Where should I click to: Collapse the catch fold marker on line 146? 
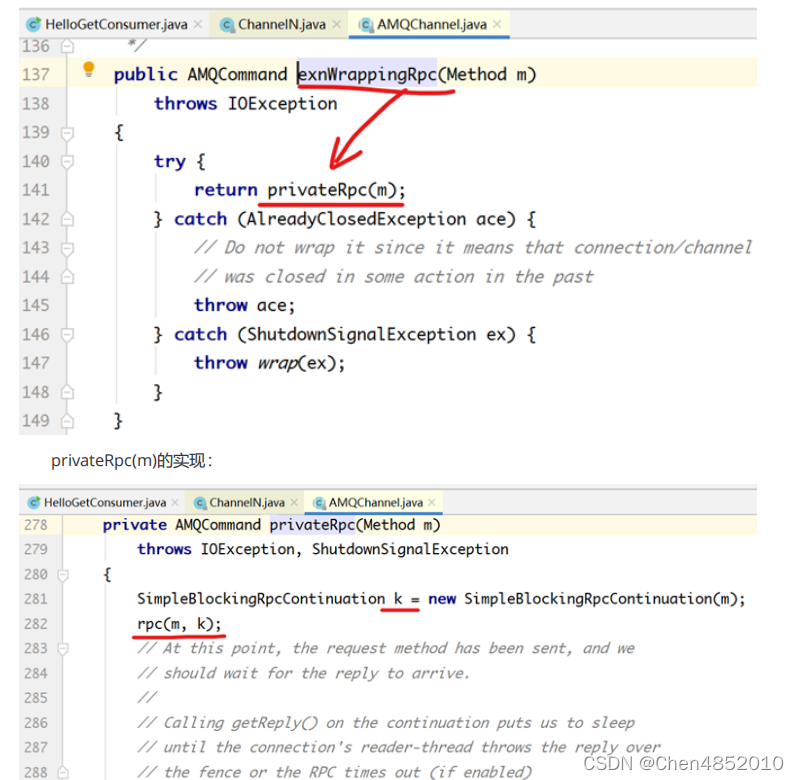[x=67, y=335]
